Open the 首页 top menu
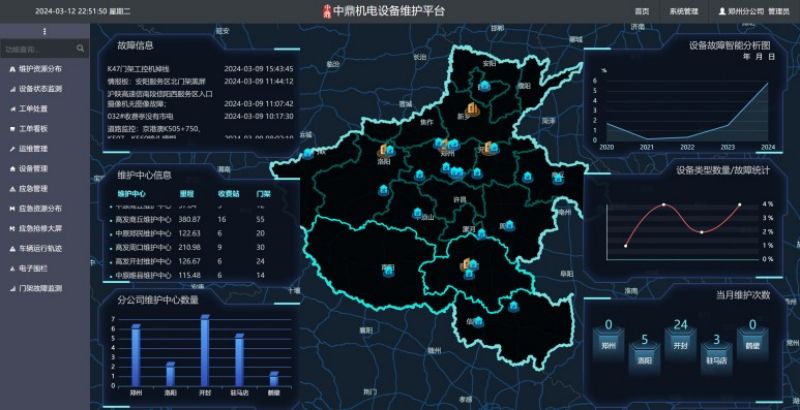The width and height of the screenshot is (800, 410). [x=641, y=11]
